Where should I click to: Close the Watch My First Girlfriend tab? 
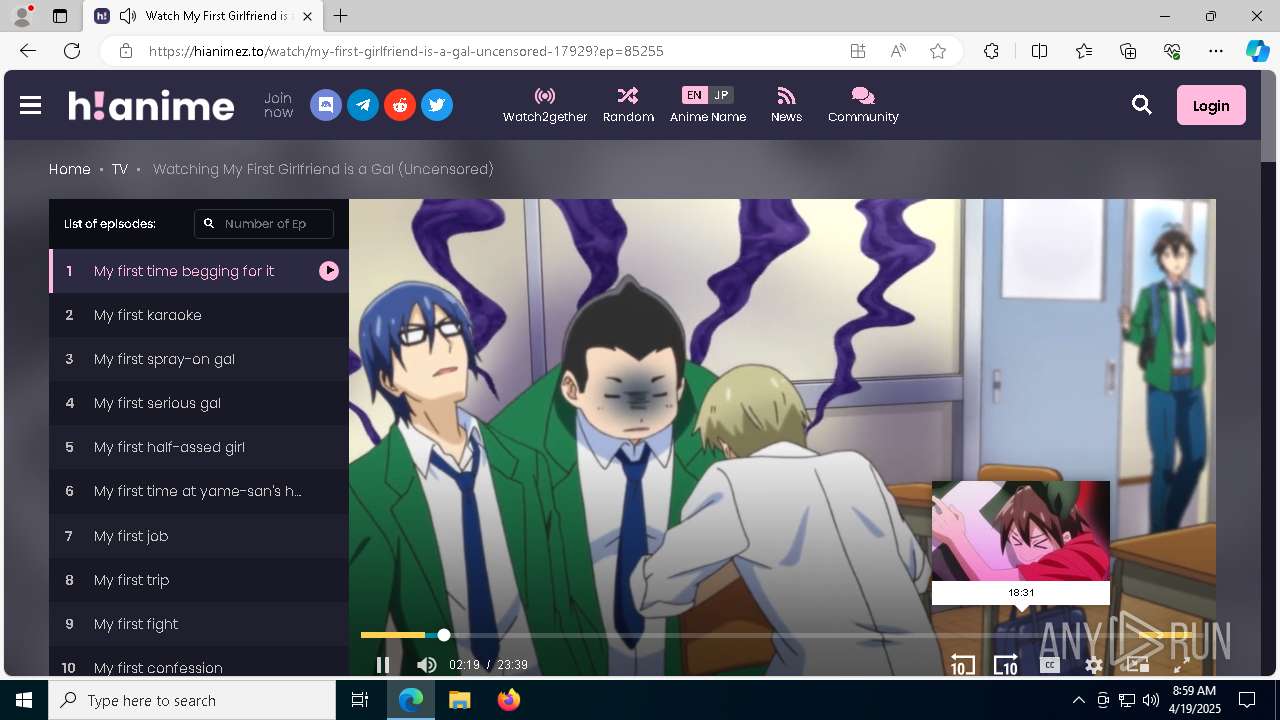coord(308,16)
